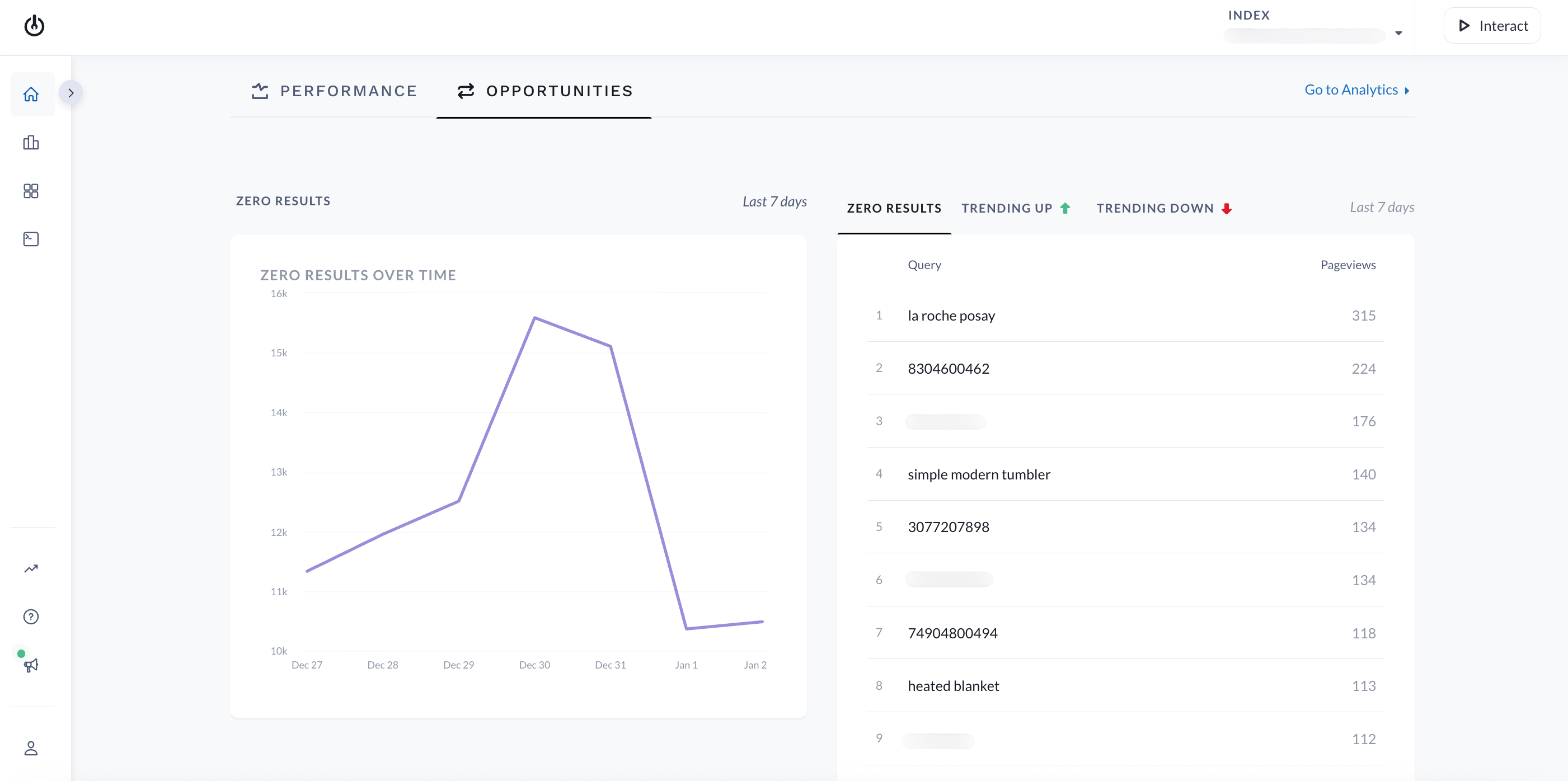Viewport: 1568px width, 781px height.
Task: Click the trending line sidebar icon
Action: 31,568
